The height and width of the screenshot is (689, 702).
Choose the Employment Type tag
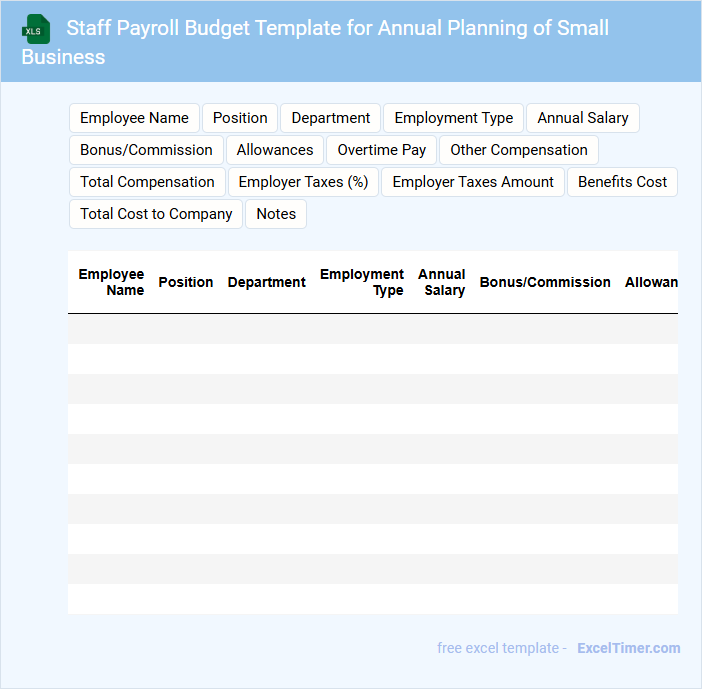point(454,118)
